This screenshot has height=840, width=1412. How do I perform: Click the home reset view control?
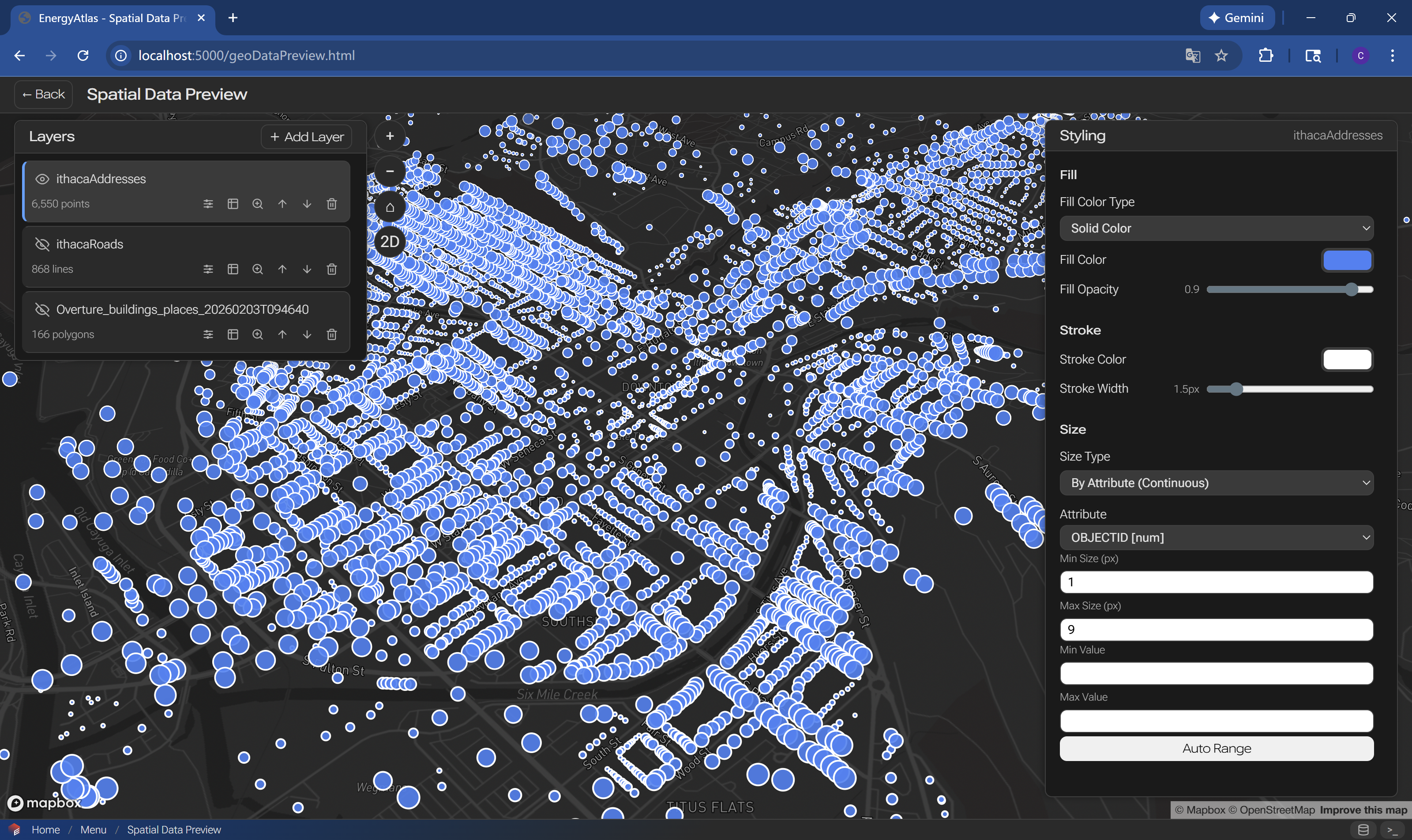(390, 206)
